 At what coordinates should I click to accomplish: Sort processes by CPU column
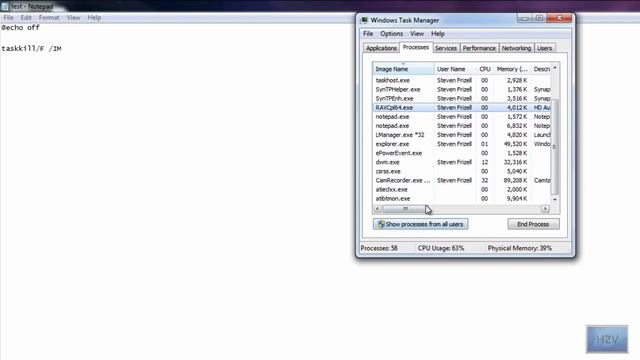click(484, 69)
